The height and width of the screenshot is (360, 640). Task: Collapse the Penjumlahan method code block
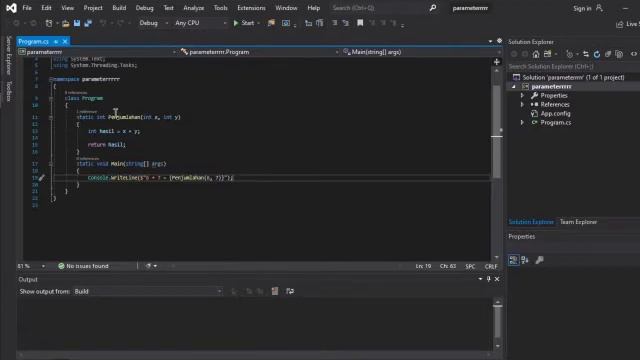click(x=51, y=118)
